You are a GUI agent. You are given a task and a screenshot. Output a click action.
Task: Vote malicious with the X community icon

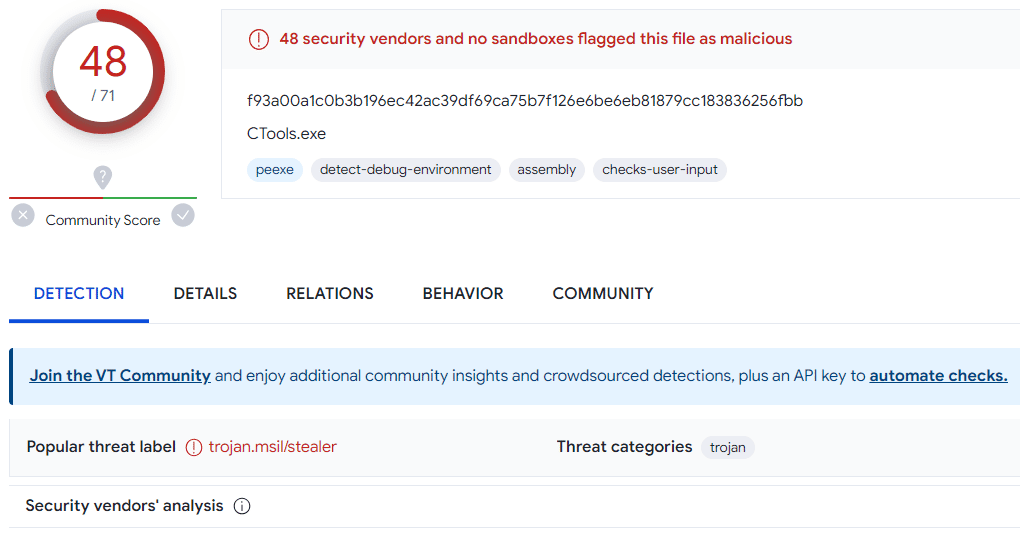tap(23, 215)
